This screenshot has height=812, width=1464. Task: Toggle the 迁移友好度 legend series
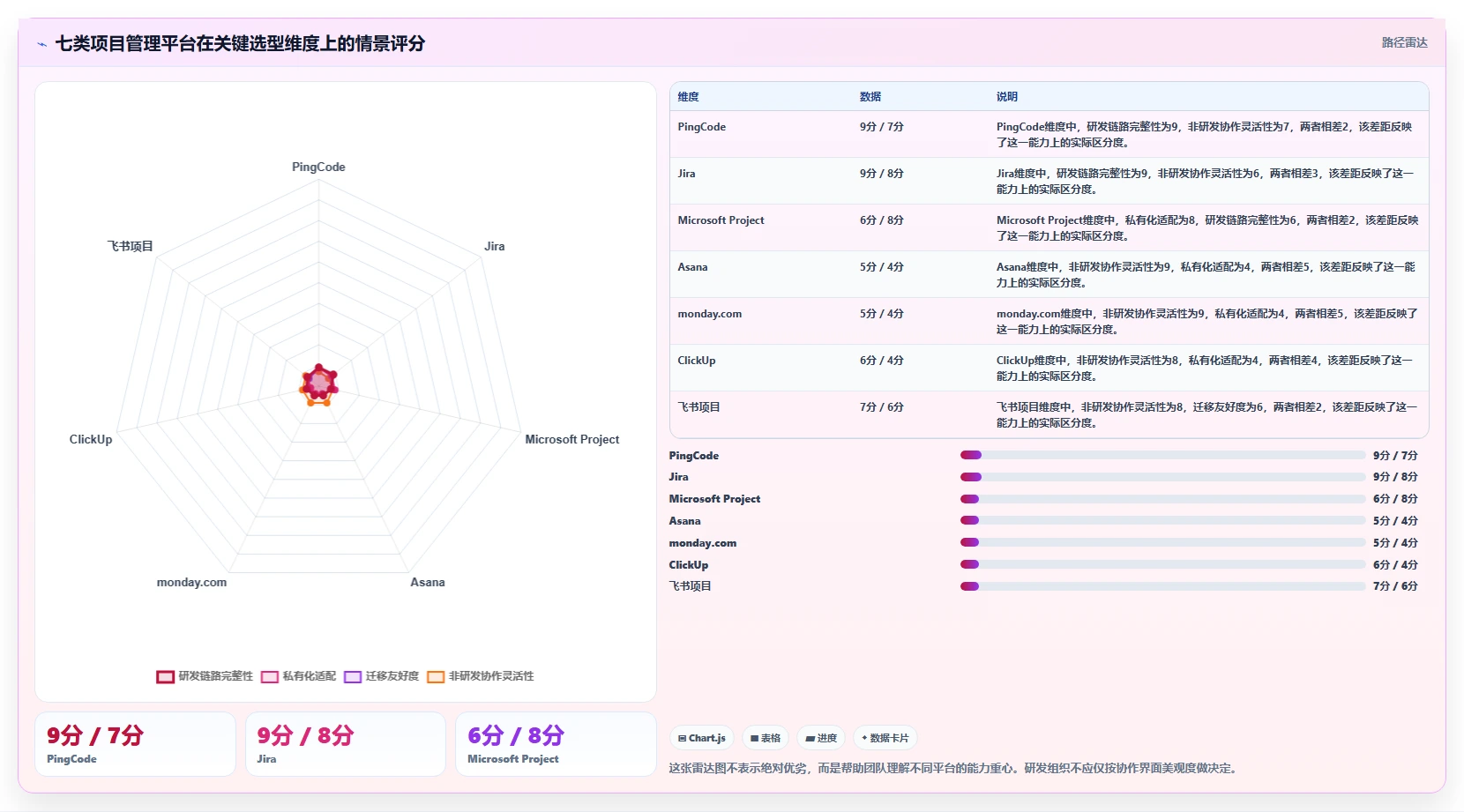click(x=381, y=676)
